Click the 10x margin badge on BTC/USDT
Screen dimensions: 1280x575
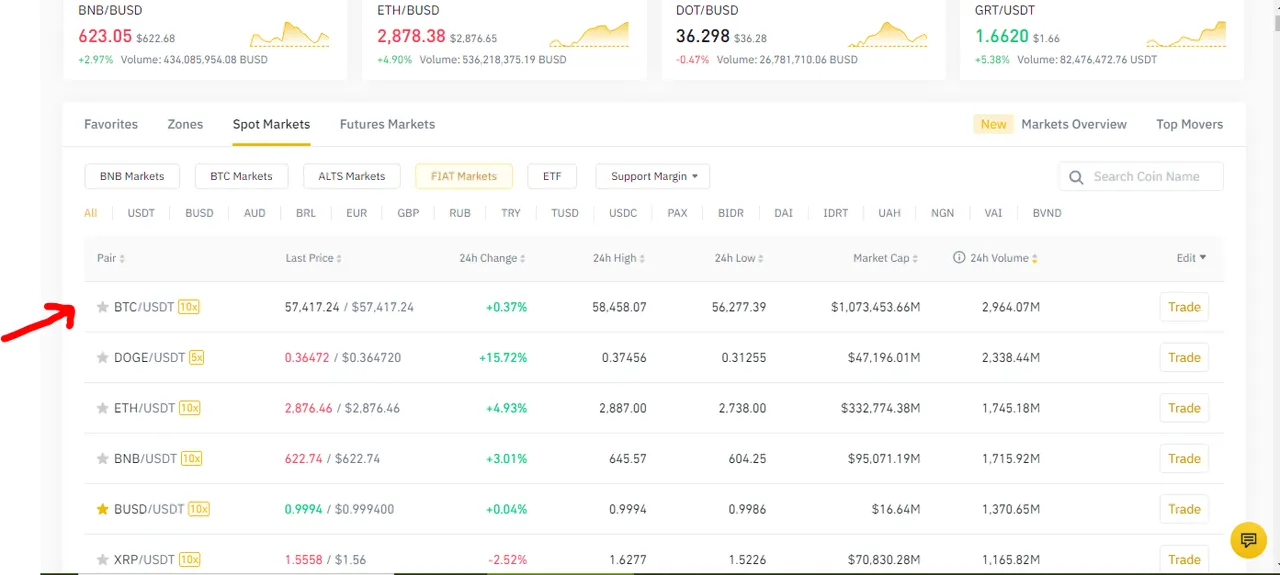click(x=189, y=307)
